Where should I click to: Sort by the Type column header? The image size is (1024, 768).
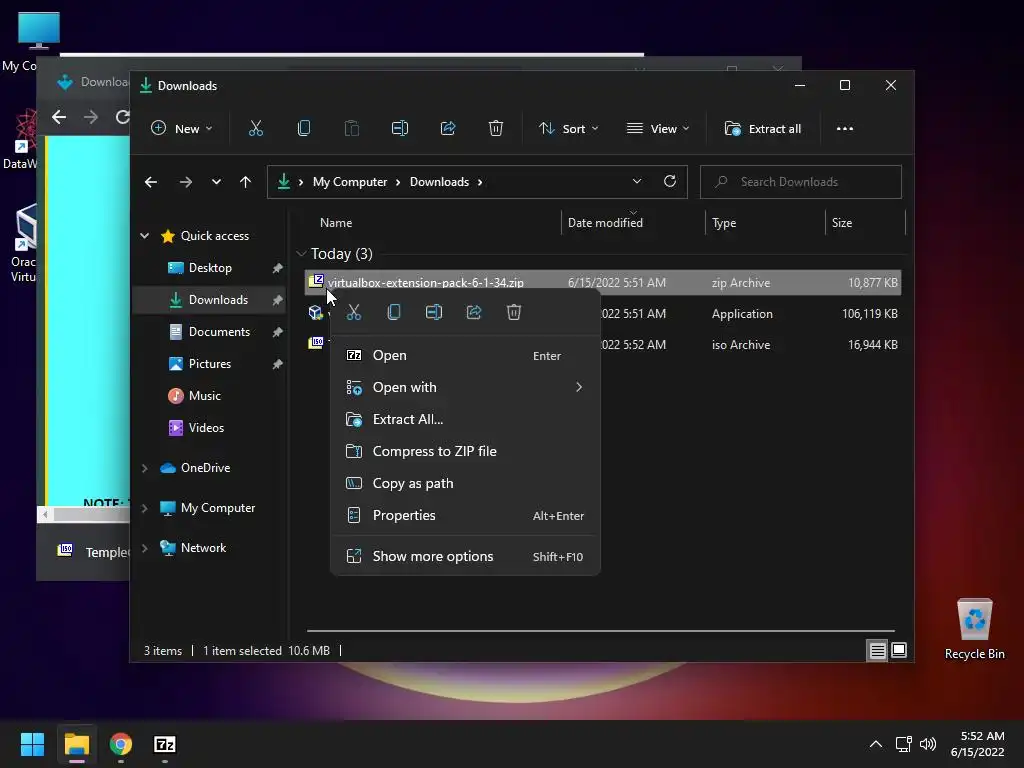tap(724, 223)
